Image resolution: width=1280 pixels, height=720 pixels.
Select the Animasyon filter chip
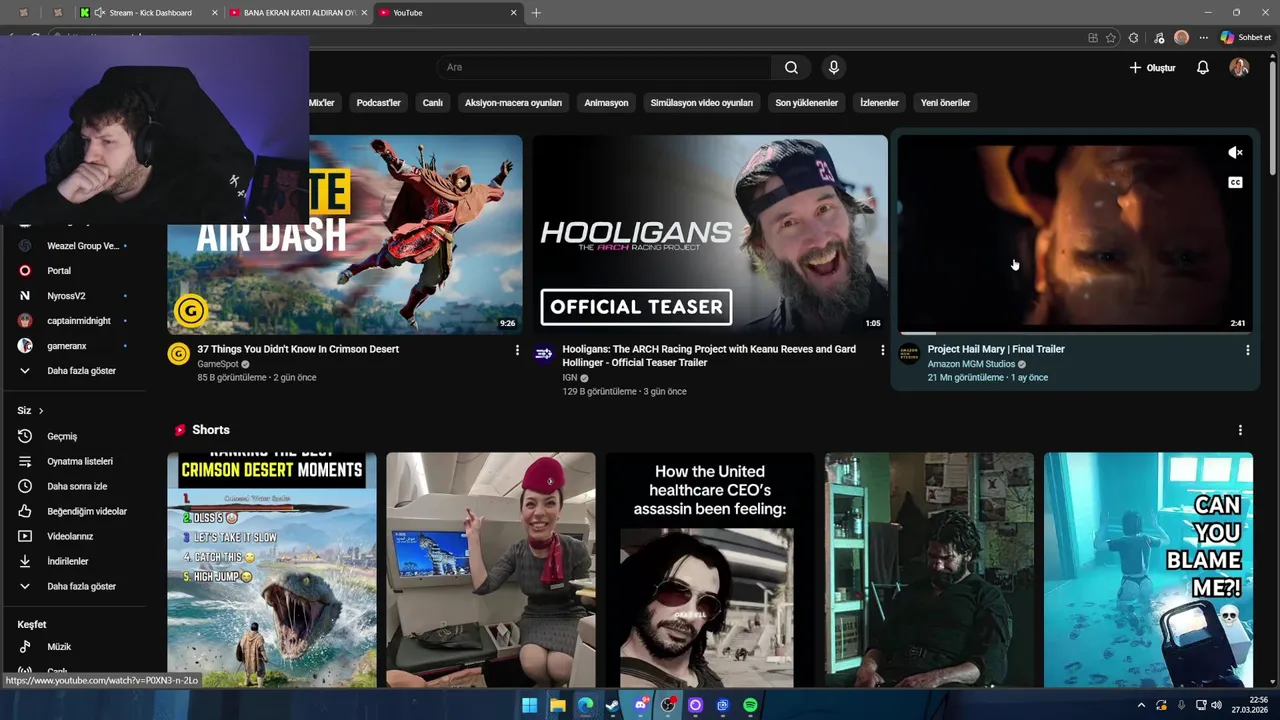coord(606,102)
